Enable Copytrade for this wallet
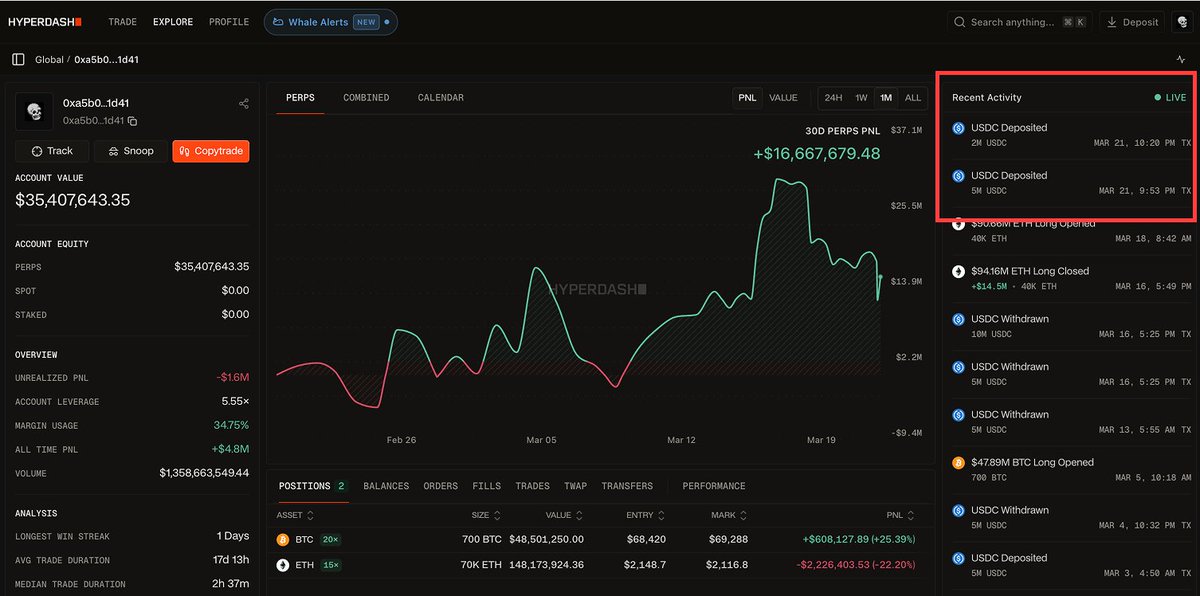1200x596 pixels. click(210, 151)
